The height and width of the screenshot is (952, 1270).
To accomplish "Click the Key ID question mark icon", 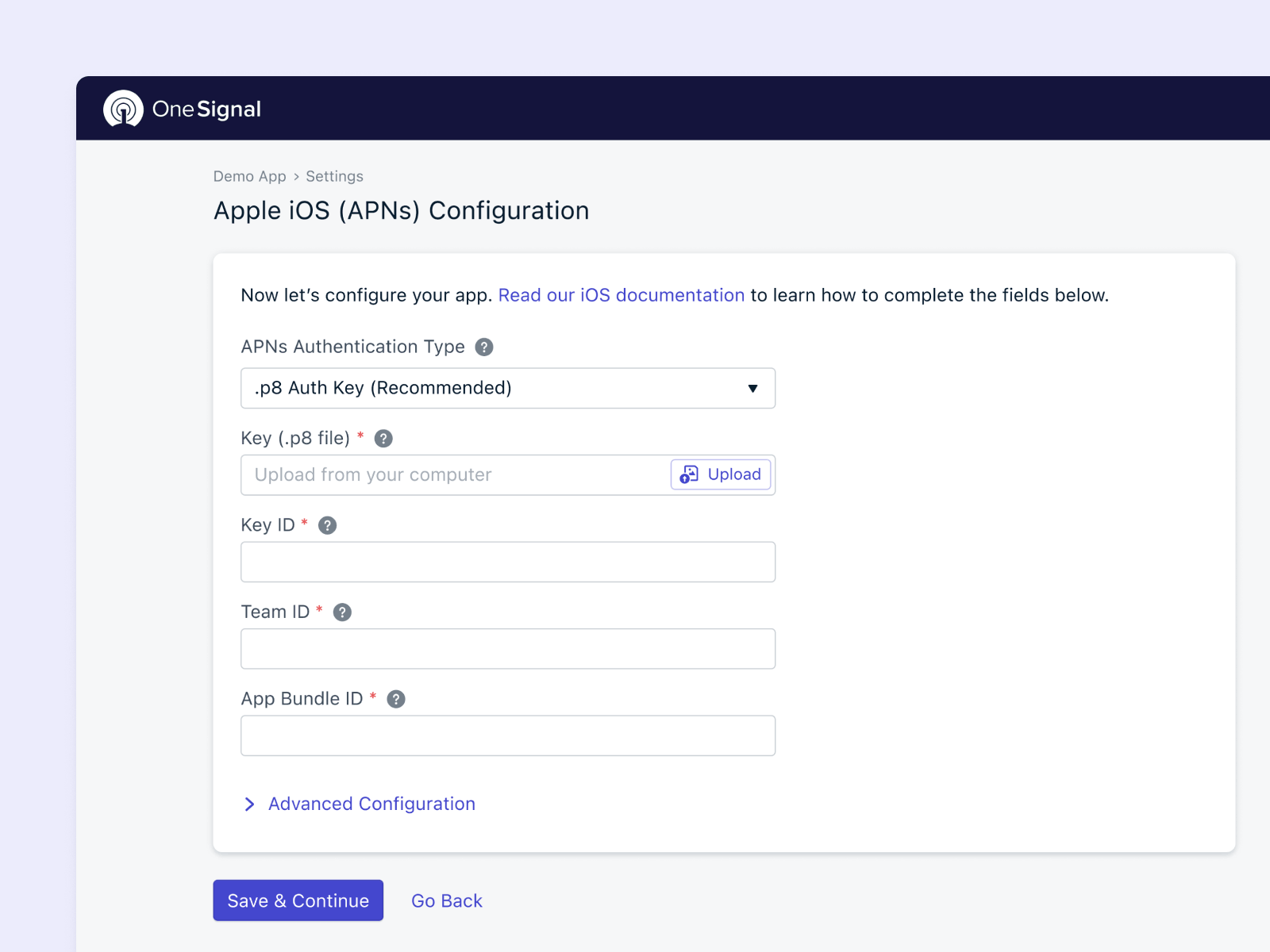I will pyautogui.click(x=326, y=524).
